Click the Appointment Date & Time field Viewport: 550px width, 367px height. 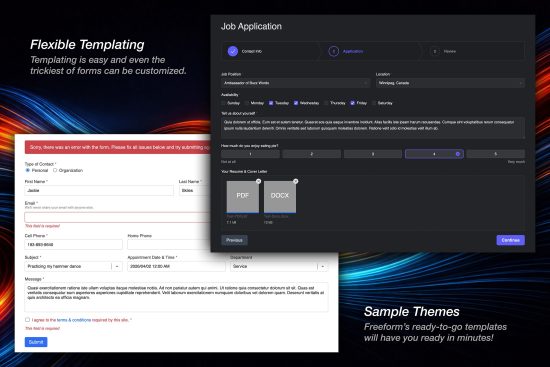(x=176, y=266)
